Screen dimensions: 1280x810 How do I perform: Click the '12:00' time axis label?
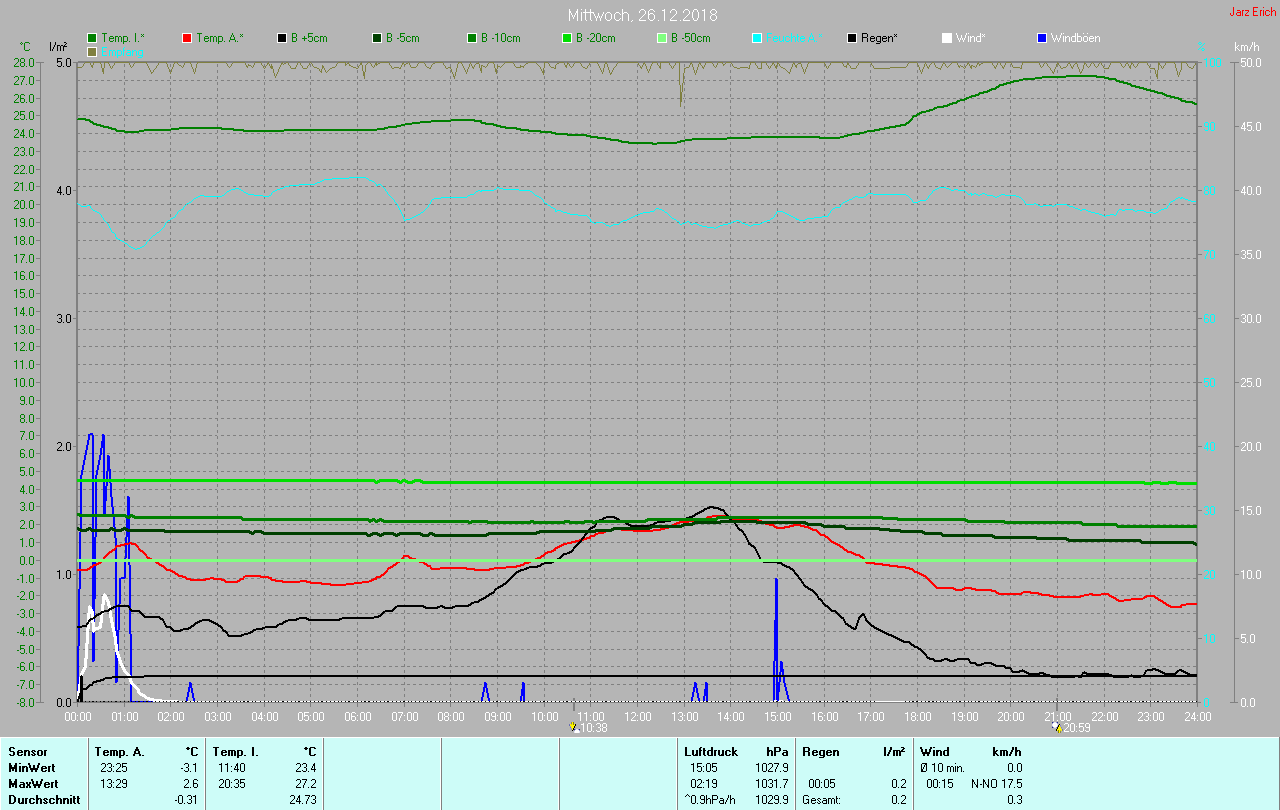(x=638, y=716)
